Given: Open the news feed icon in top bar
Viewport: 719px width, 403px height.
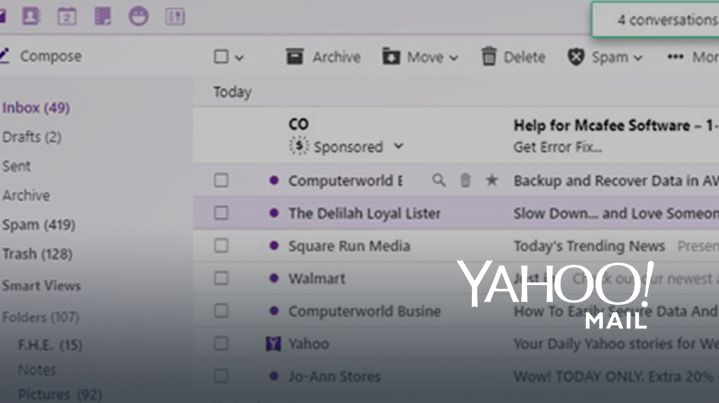Looking at the screenshot, I should [175, 17].
